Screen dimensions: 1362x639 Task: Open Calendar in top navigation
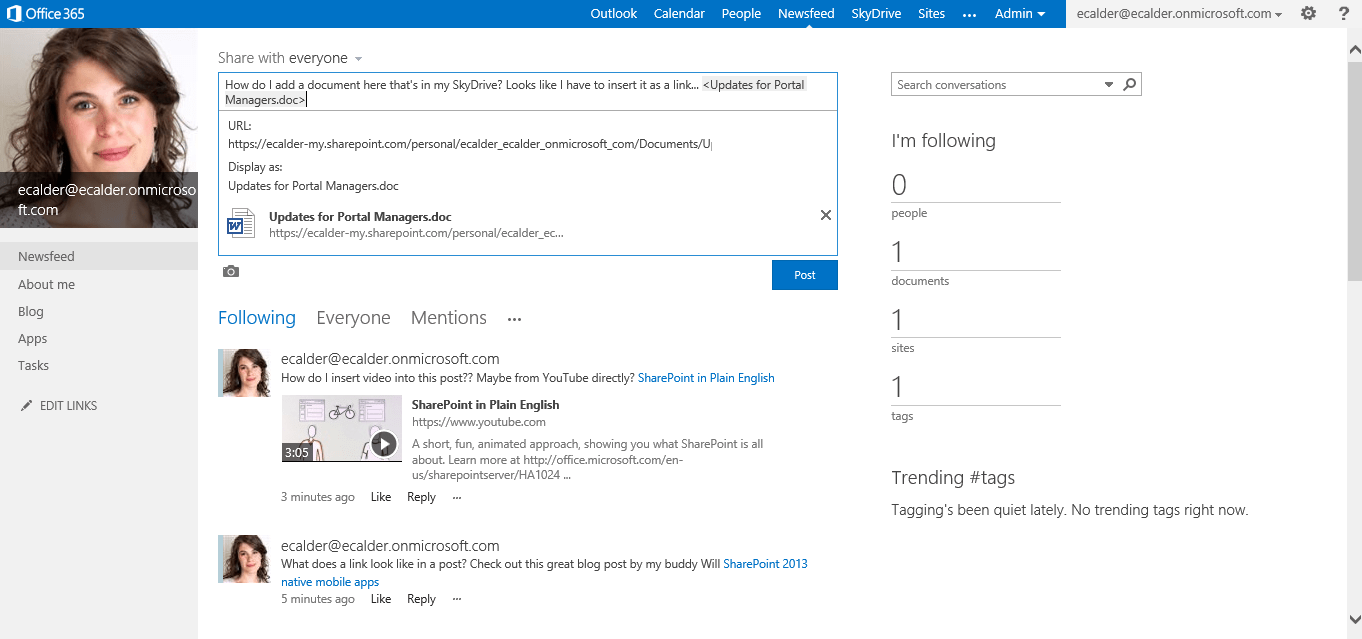click(x=679, y=13)
